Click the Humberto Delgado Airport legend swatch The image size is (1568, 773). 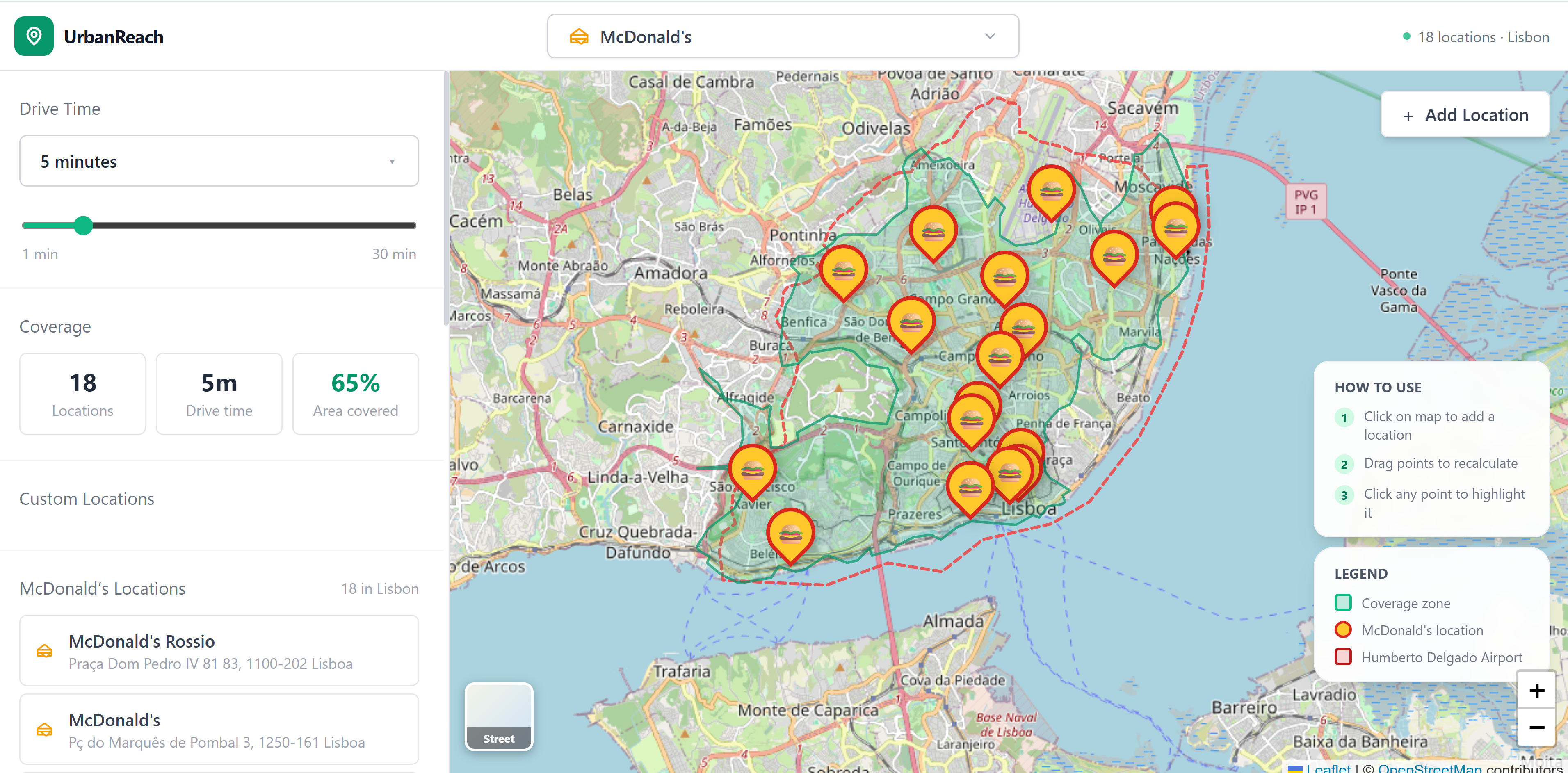point(1343,657)
